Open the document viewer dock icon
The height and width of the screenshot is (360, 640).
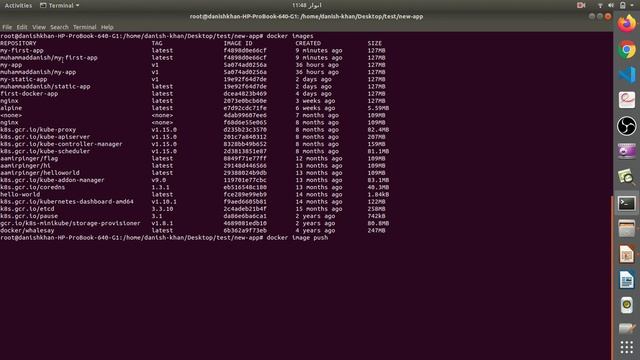[x=627, y=100]
